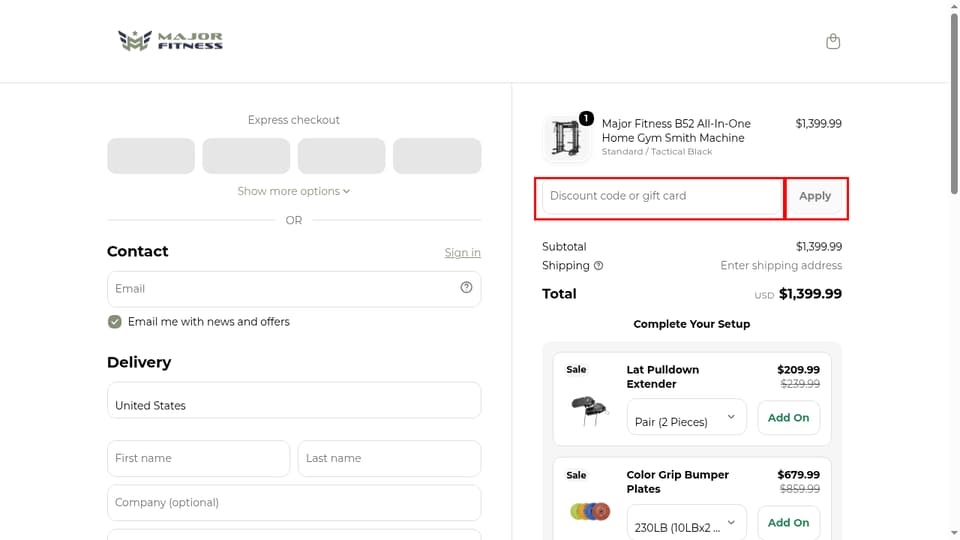Viewport: 960px width, 540px height.
Task: Add on the Lat Pulldown Extender
Action: tap(789, 418)
